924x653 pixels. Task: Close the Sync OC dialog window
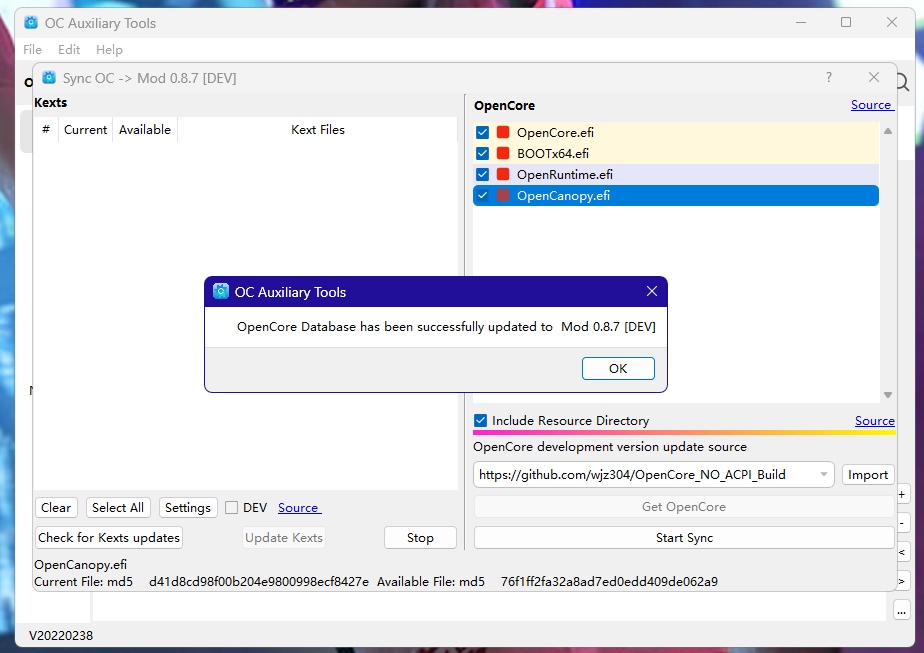tap(874, 78)
